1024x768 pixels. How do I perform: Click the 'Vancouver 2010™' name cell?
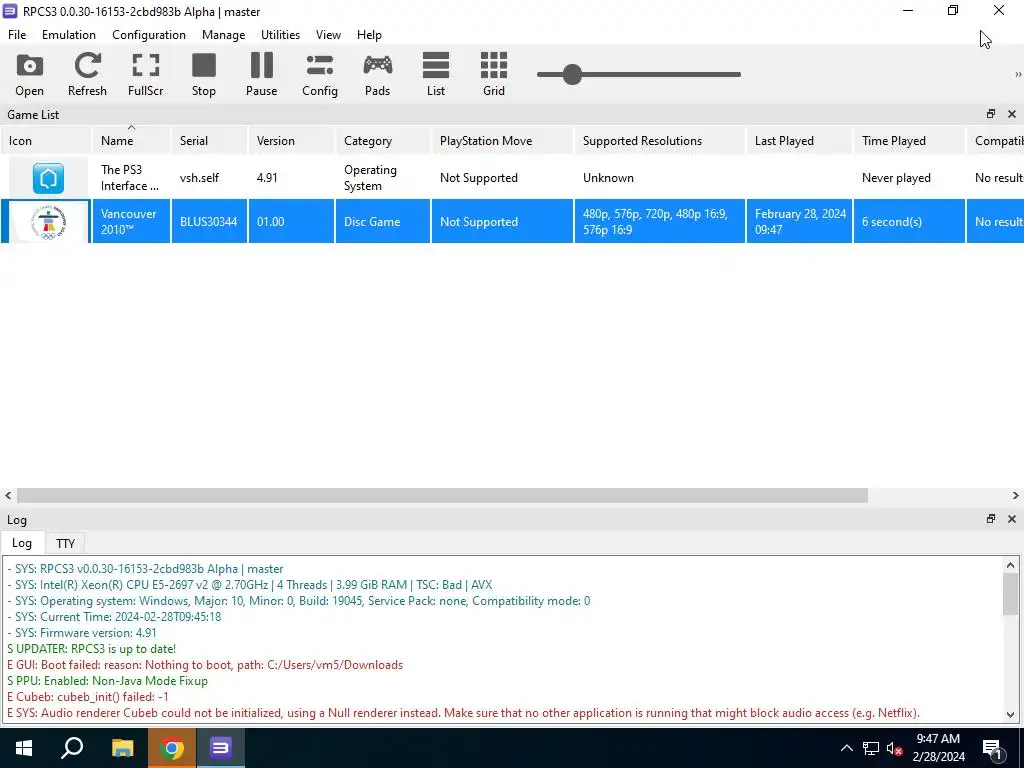(x=131, y=221)
